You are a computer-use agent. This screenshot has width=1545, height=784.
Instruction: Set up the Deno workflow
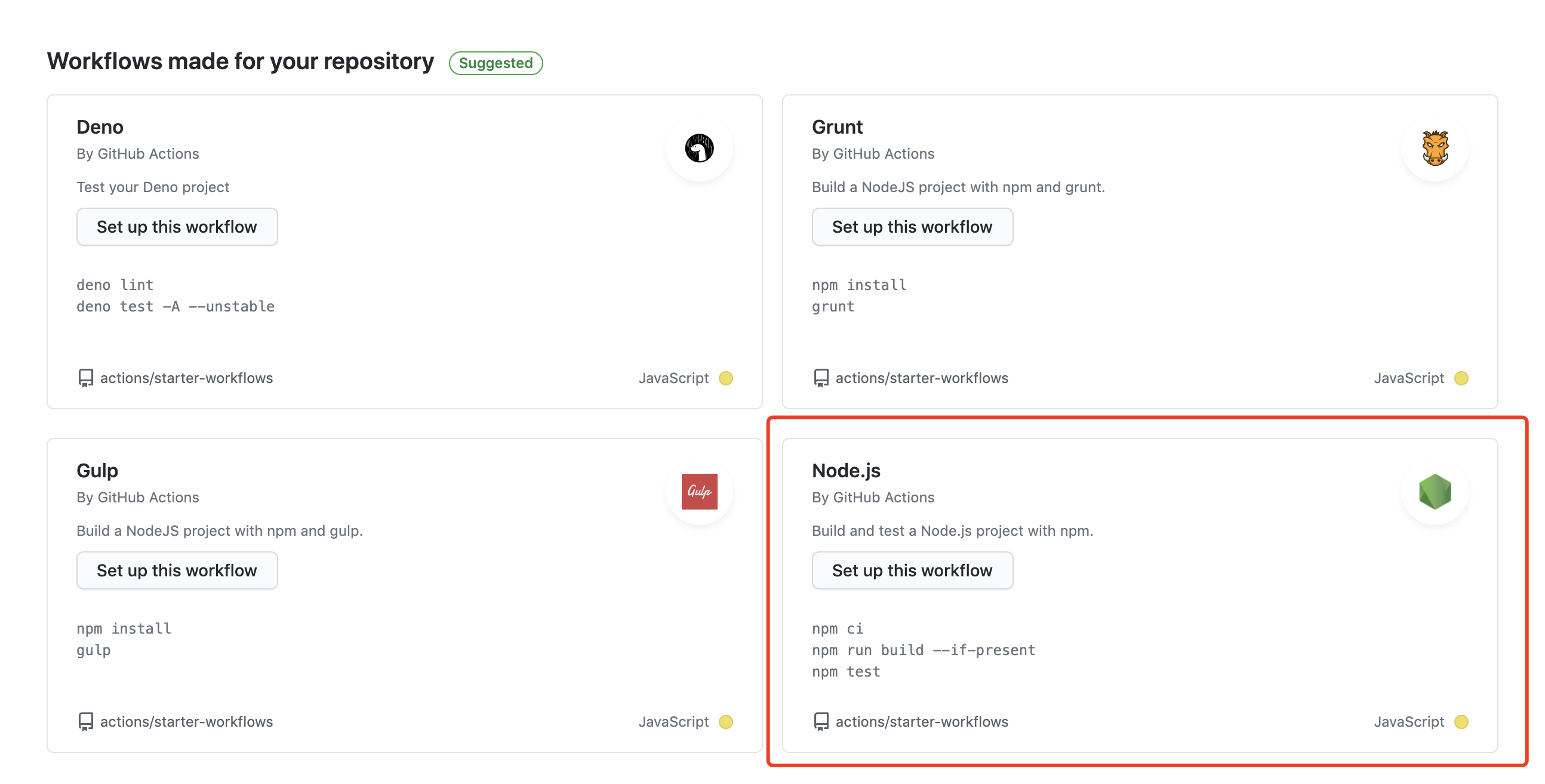(x=177, y=227)
